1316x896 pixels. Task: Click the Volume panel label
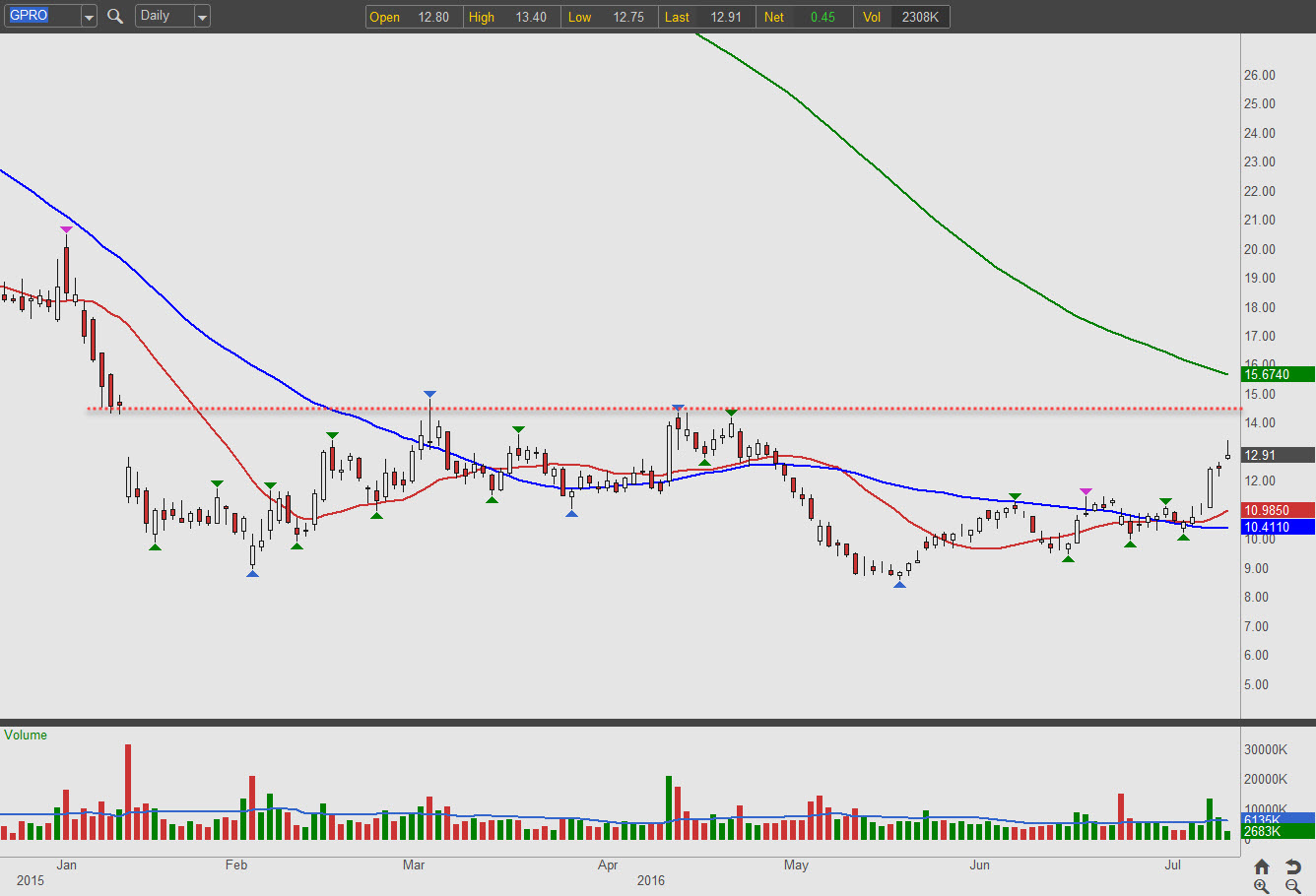pyautogui.click(x=26, y=735)
